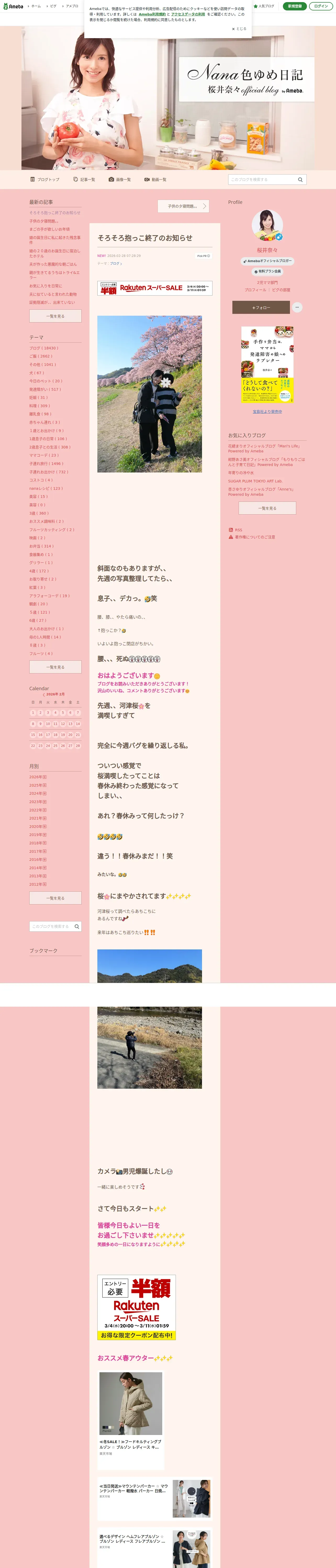This screenshot has height=1568, width=336.
Task: Click 一覧を見る under テーマ list
Action: coord(55,667)
